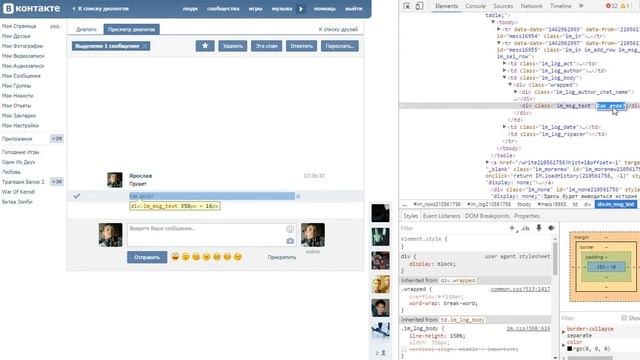The height and width of the screenshot is (360, 640).
Task: Click the Переслать button
Action: tap(340, 46)
